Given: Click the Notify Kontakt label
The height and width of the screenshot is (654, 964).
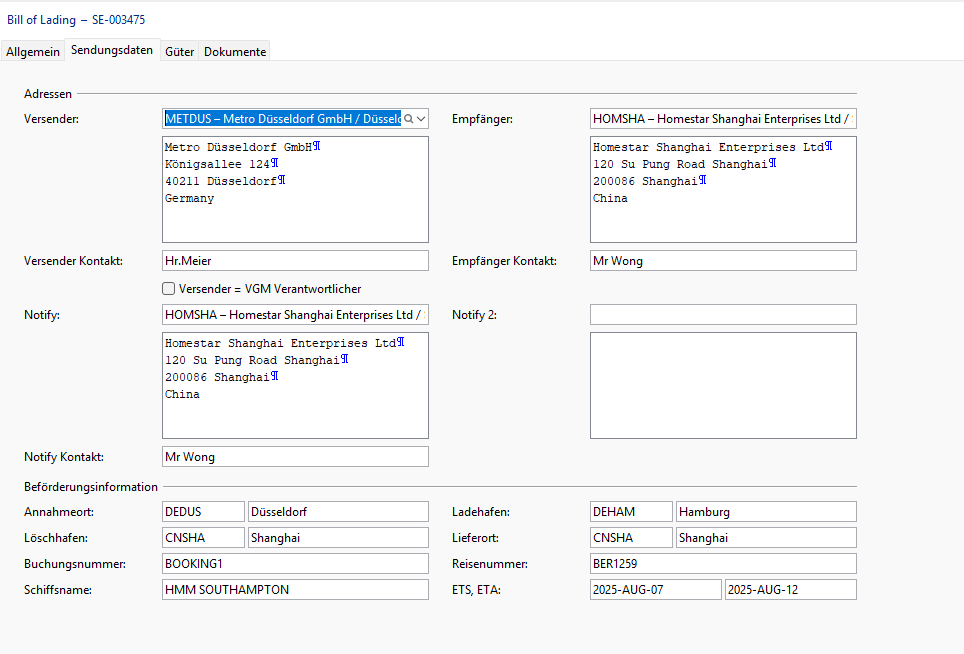Looking at the screenshot, I should point(64,457).
